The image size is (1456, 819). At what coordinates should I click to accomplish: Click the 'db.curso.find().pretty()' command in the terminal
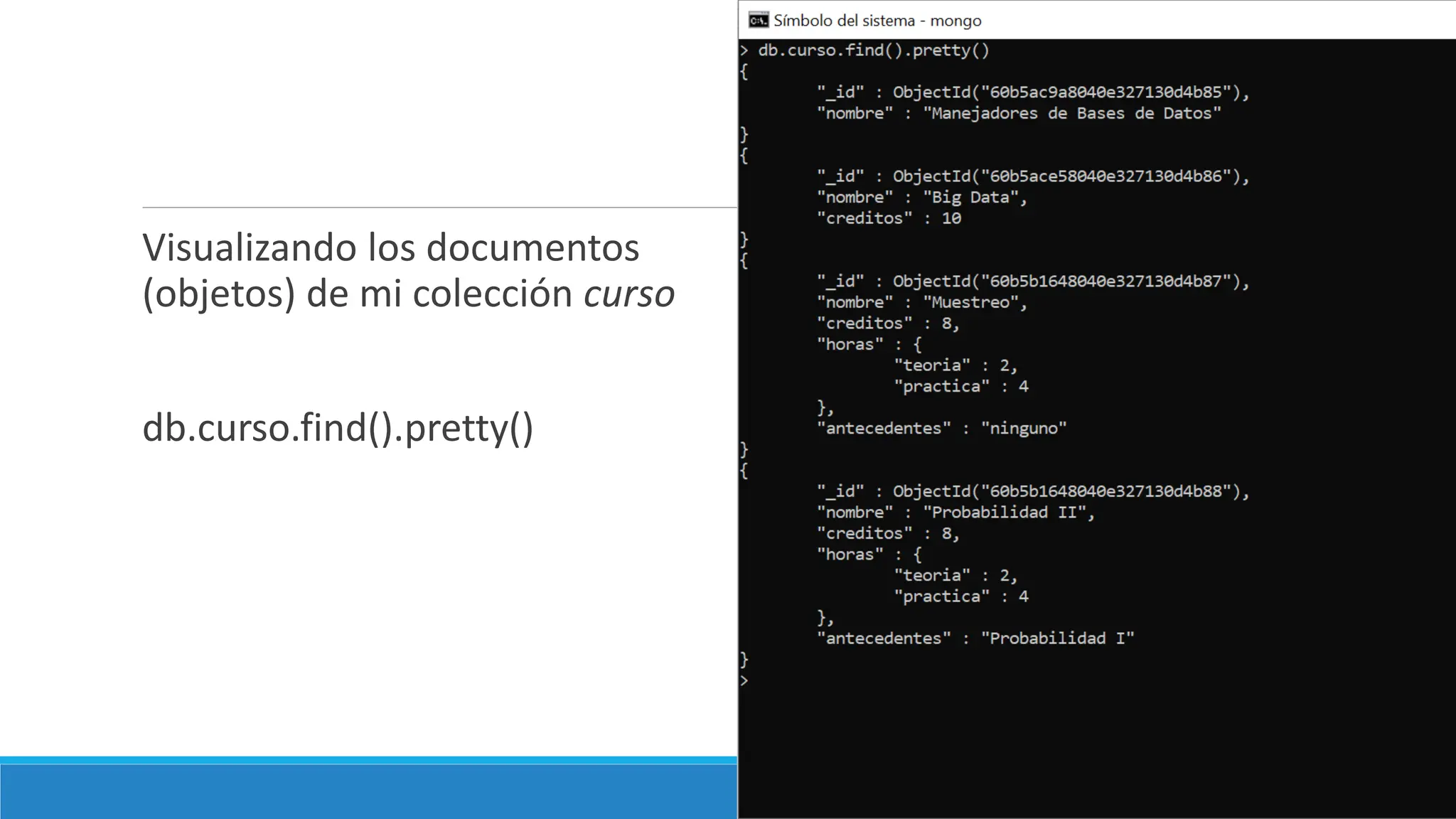click(x=874, y=50)
